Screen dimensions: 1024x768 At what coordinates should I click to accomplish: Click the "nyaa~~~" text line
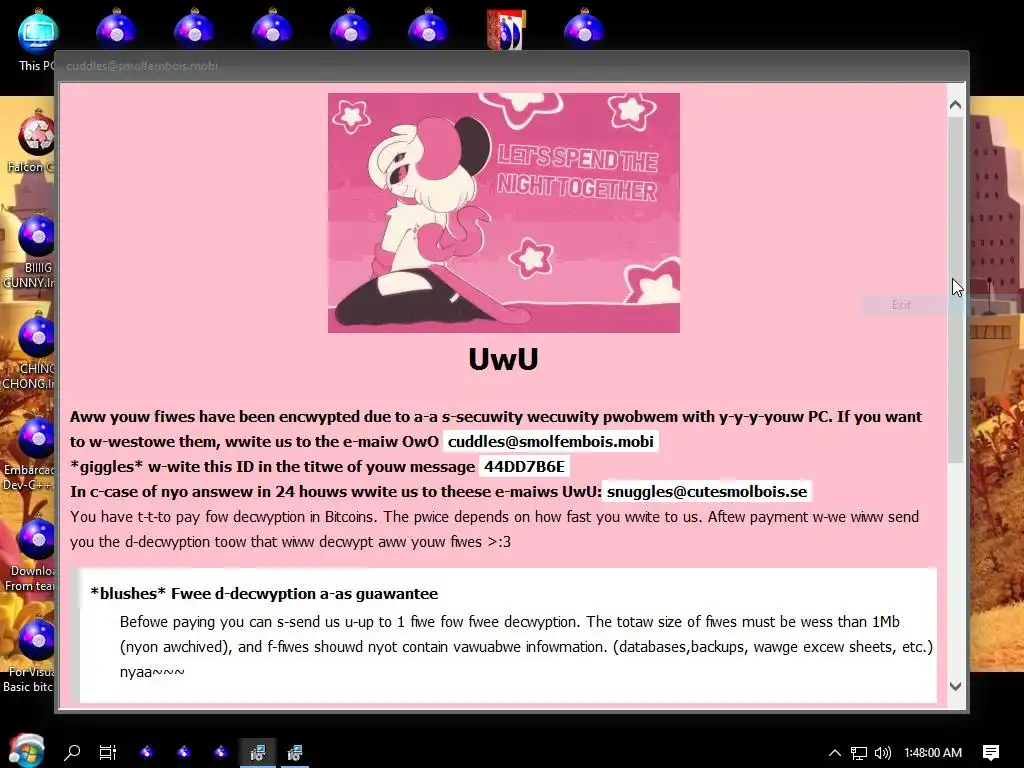152,672
